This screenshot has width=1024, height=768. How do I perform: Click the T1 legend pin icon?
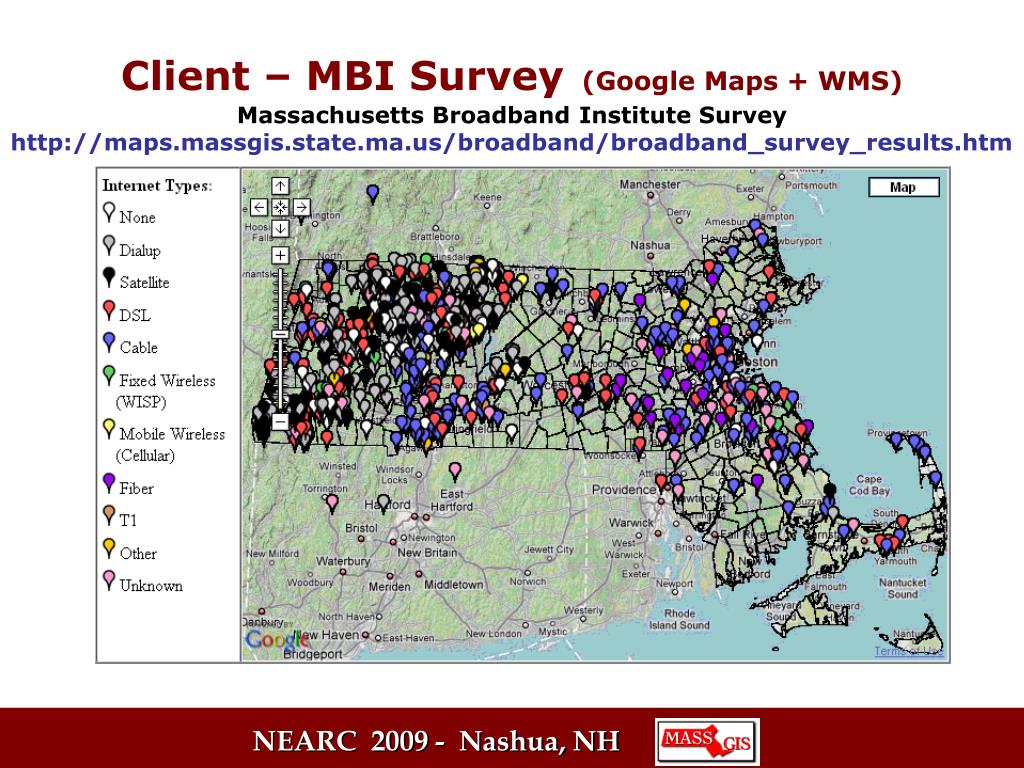[x=109, y=515]
